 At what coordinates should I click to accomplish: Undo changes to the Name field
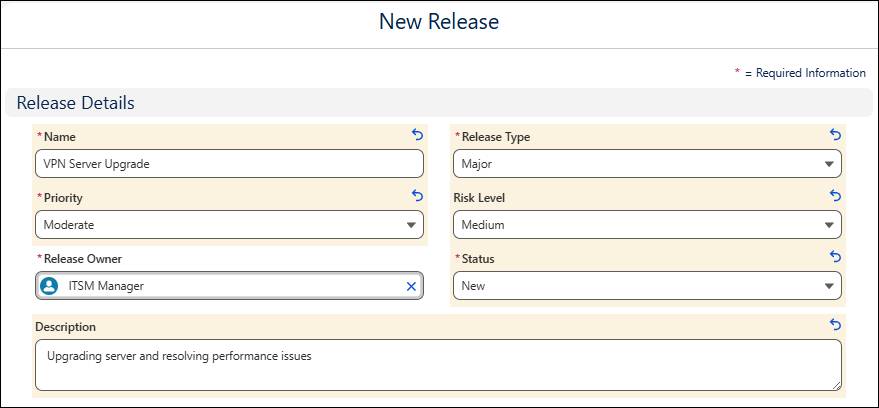coord(417,135)
